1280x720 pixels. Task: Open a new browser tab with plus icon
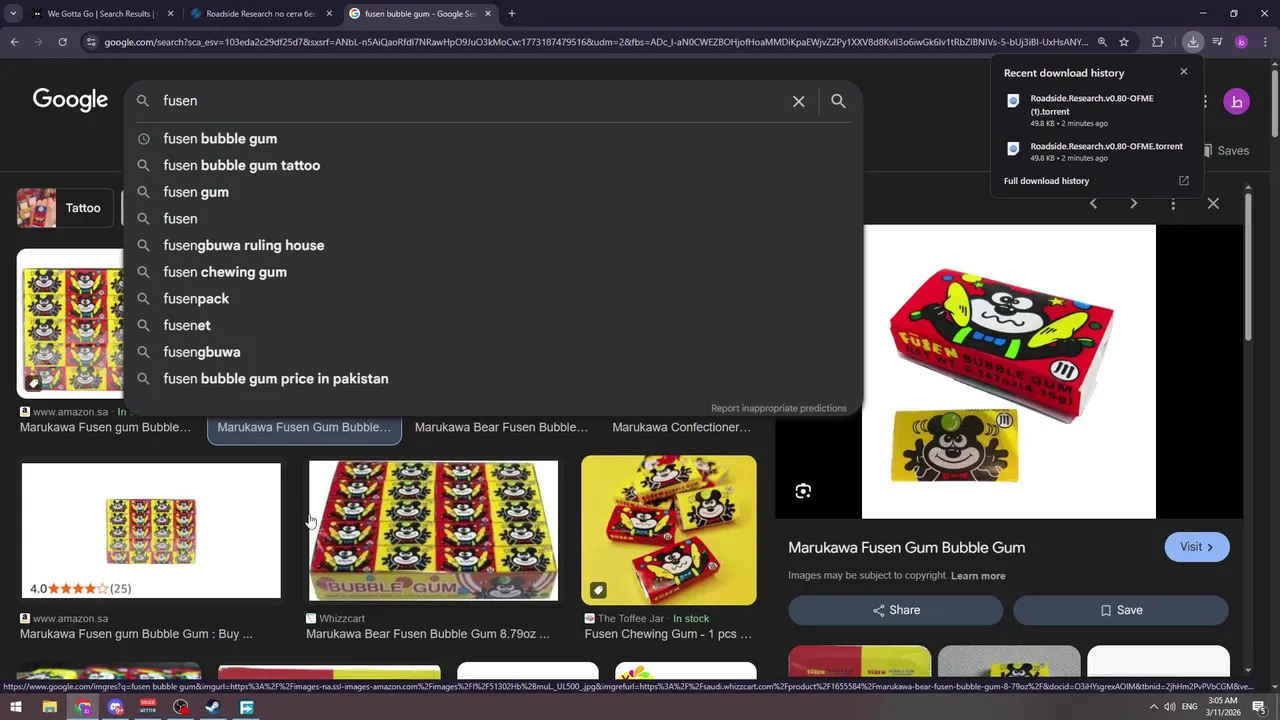click(511, 14)
